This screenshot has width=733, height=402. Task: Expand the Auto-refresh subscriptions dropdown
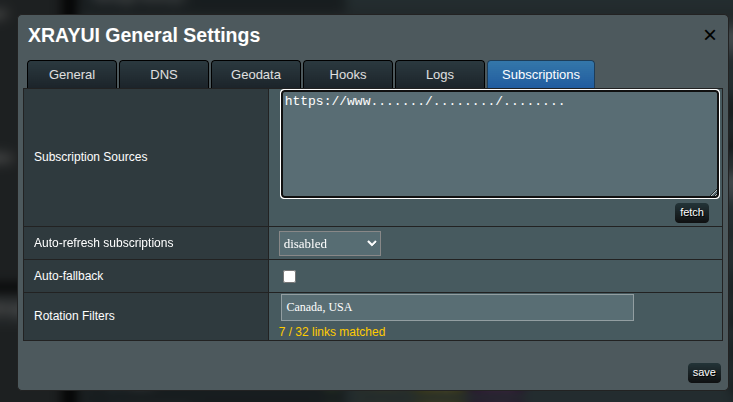point(330,243)
